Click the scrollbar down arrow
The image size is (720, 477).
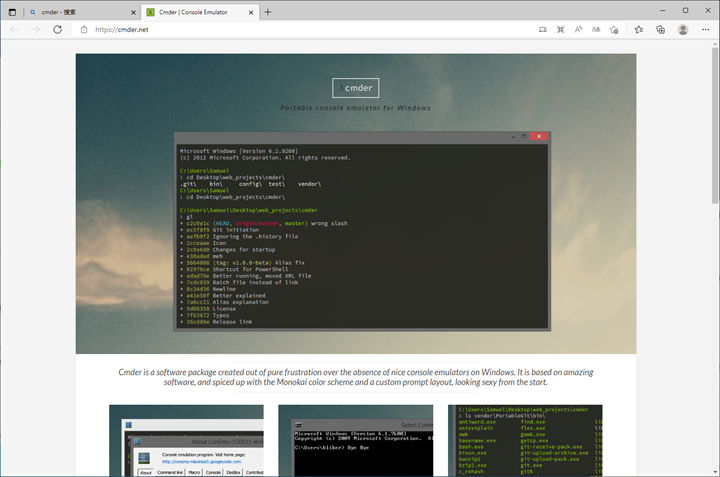(x=715, y=471)
